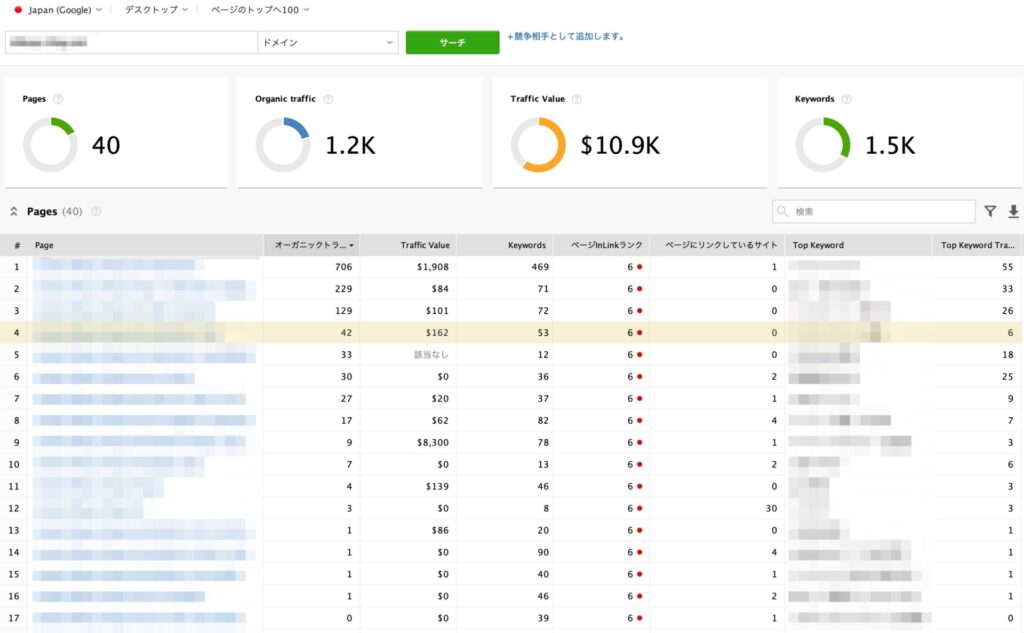Click the green Keywords donut chart
Image resolution: width=1024 pixels, height=633 pixels.
(823, 145)
